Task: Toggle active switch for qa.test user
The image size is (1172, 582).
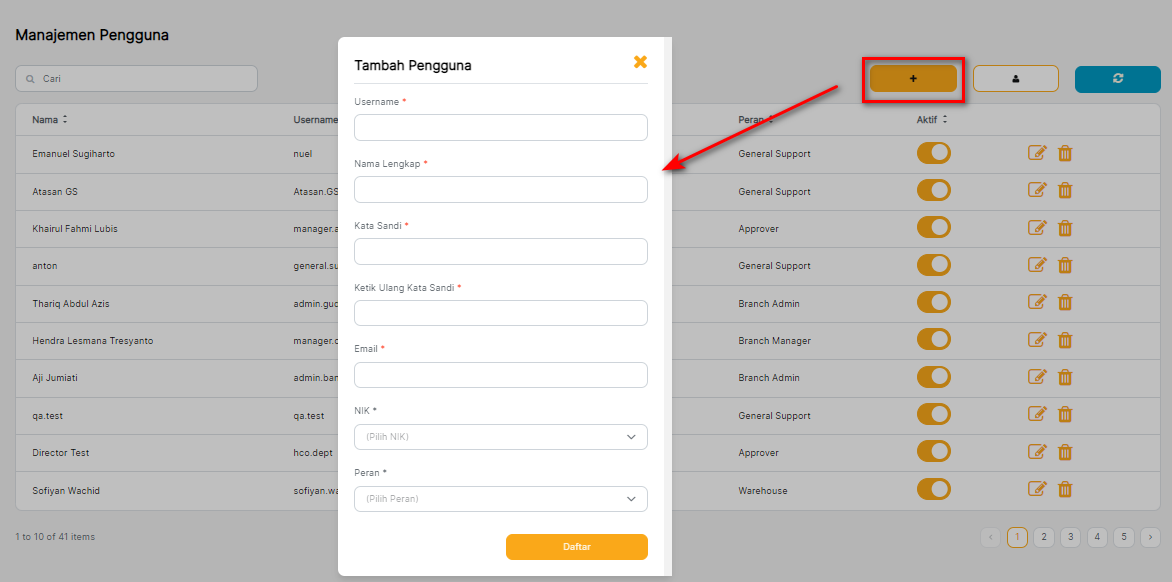Action: pos(933,414)
